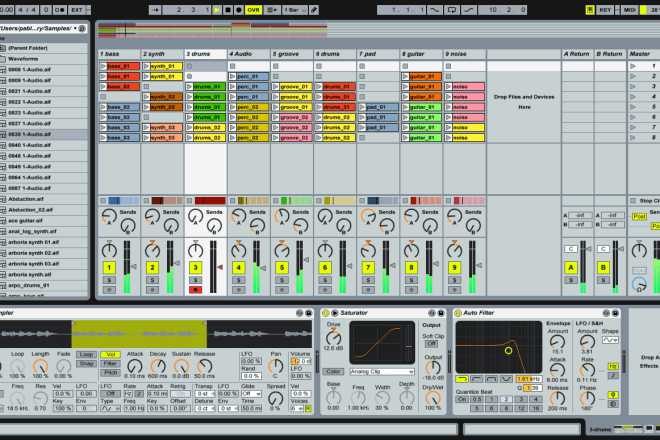Image resolution: width=660 pixels, height=440 pixels.
Task: Open the Samples folder path dropdown
Action: [75, 28]
